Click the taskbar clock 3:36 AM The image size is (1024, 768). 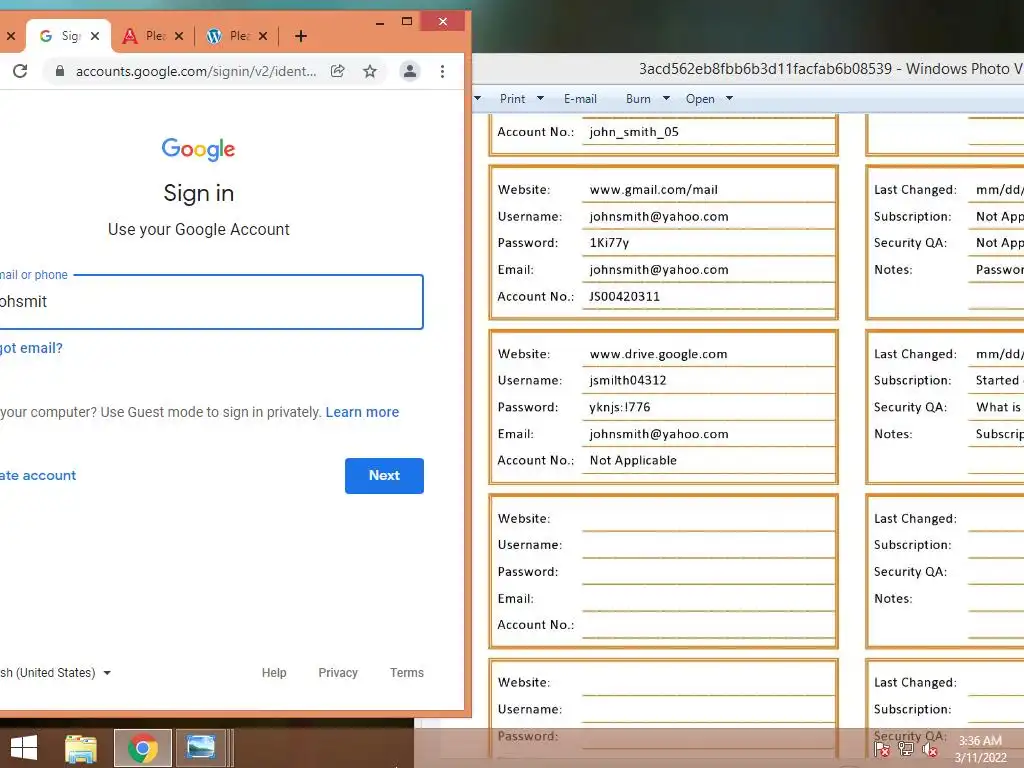(x=980, y=741)
